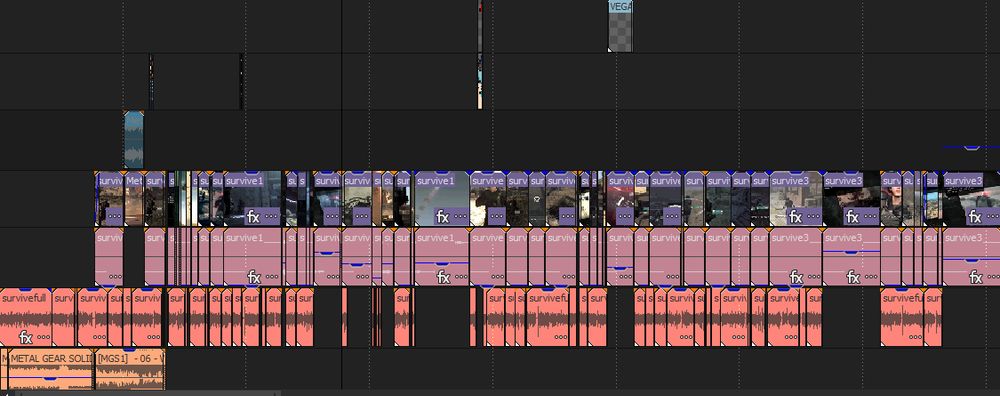The width and height of the screenshot is (1000, 396).
Task: Open fx on survive3 video clip with desert thumbnail
Action: [x=795, y=217]
